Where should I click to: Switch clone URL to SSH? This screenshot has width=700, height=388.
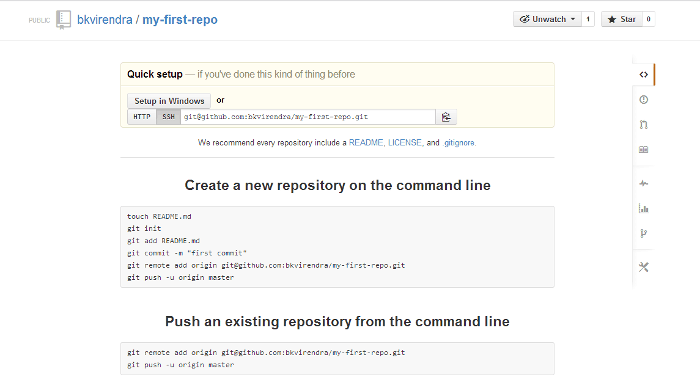pyautogui.click(x=168, y=117)
